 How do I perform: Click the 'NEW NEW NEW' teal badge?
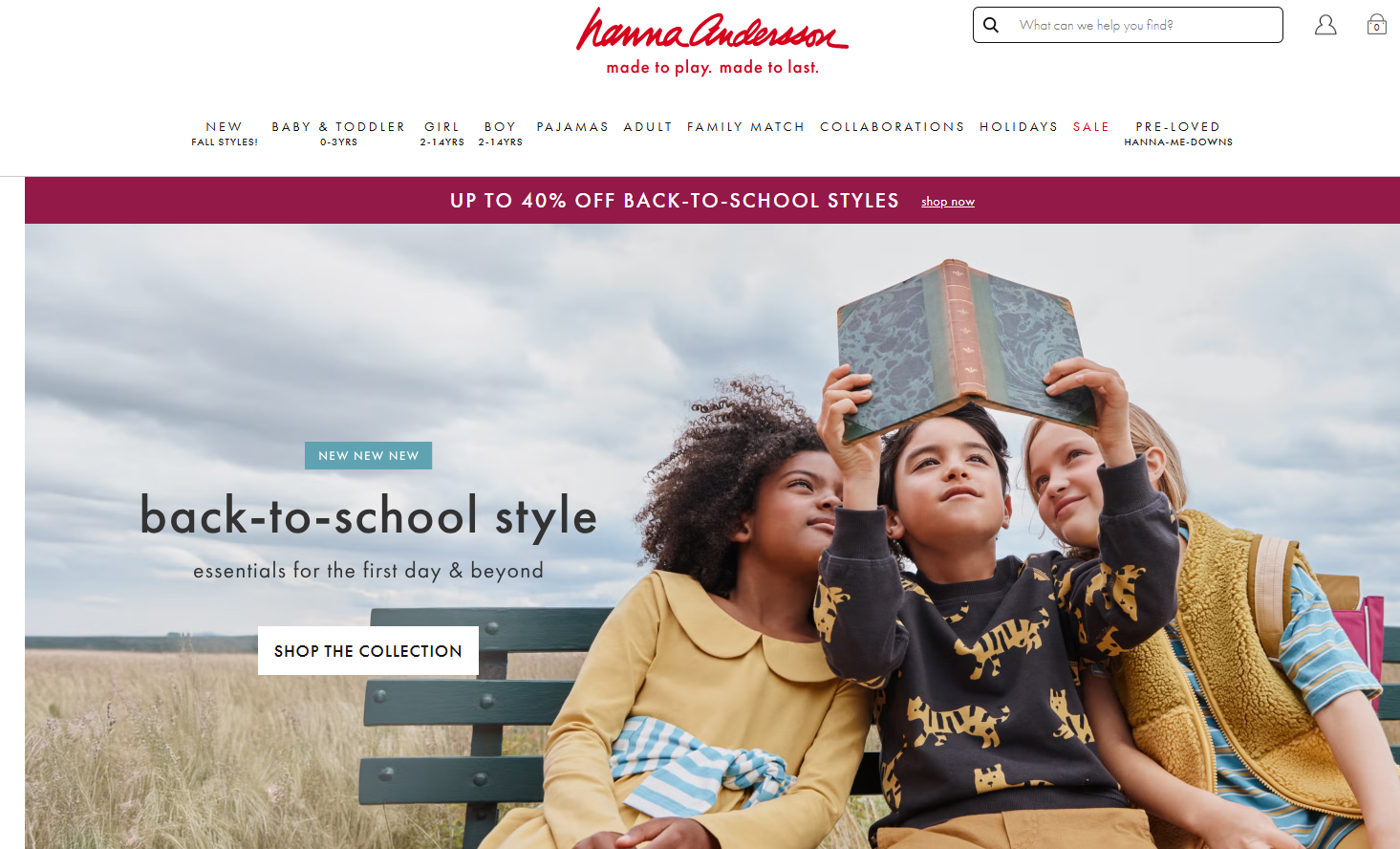369,456
